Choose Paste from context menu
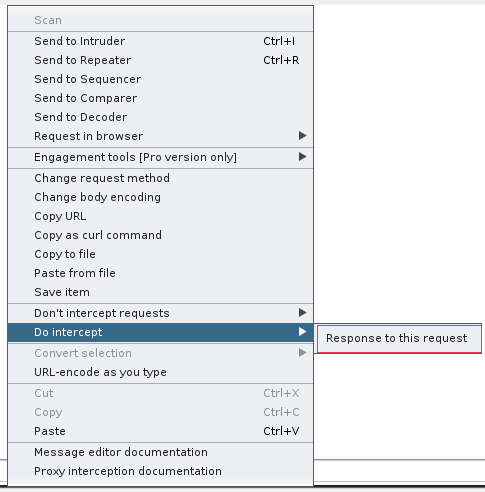The height and width of the screenshot is (492, 485). point(160,431)
